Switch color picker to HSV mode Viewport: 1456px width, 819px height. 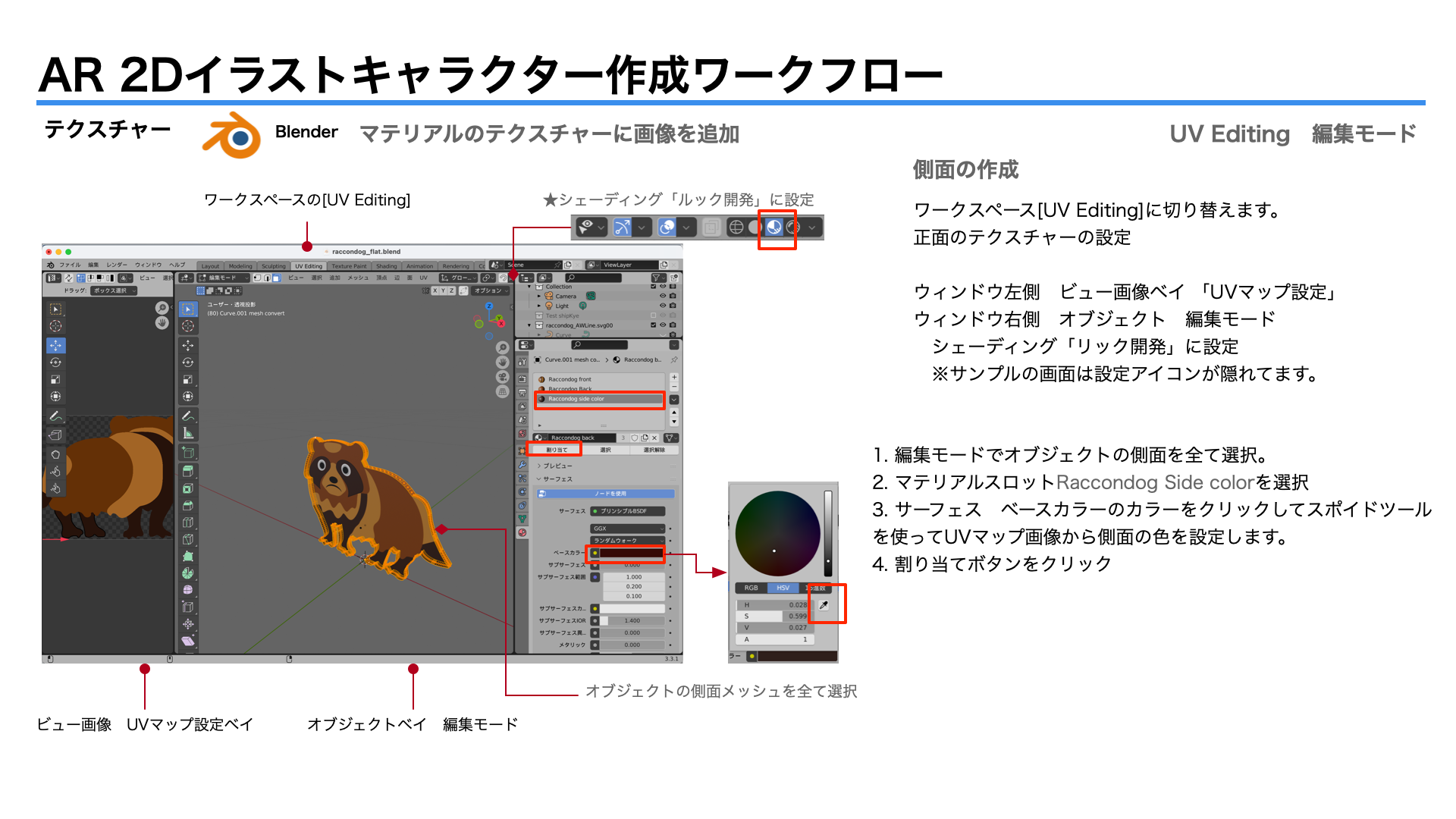pos(783,588)
